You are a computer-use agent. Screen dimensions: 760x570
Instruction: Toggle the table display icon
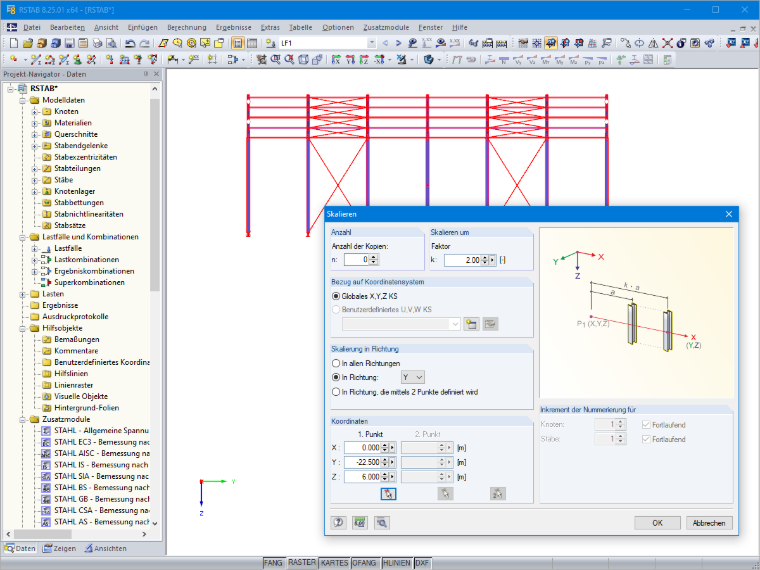click(x=252, y=43)
